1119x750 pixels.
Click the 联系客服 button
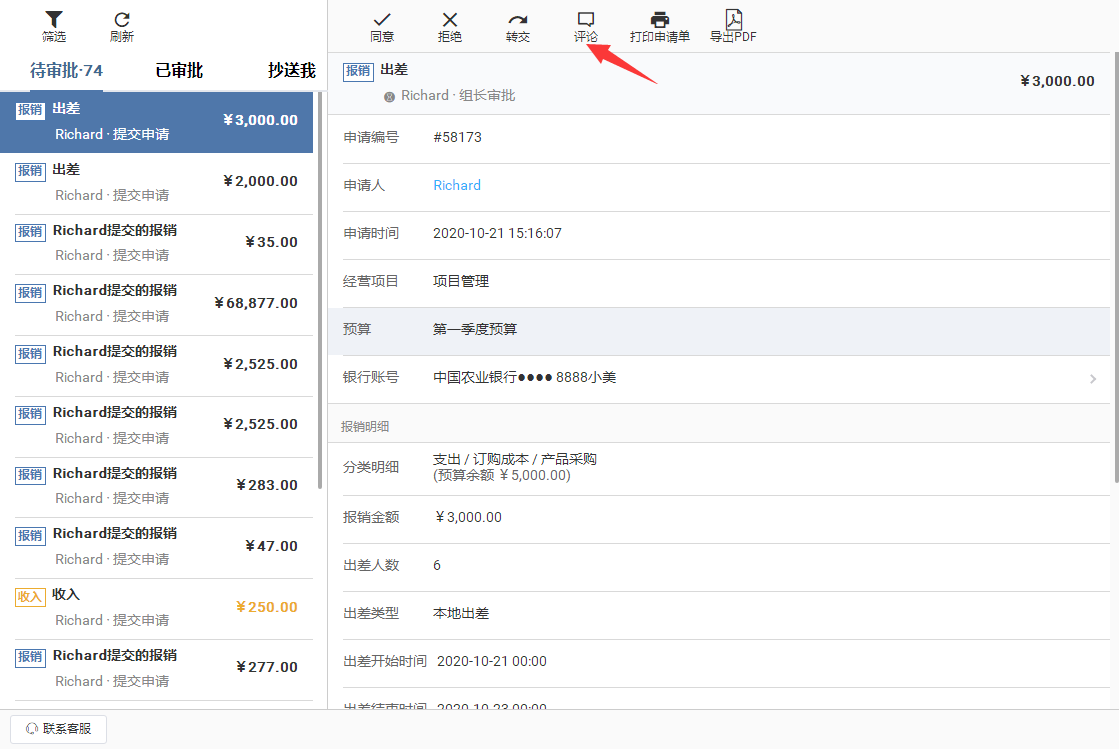pyautogui.click(x=58, y=729)
